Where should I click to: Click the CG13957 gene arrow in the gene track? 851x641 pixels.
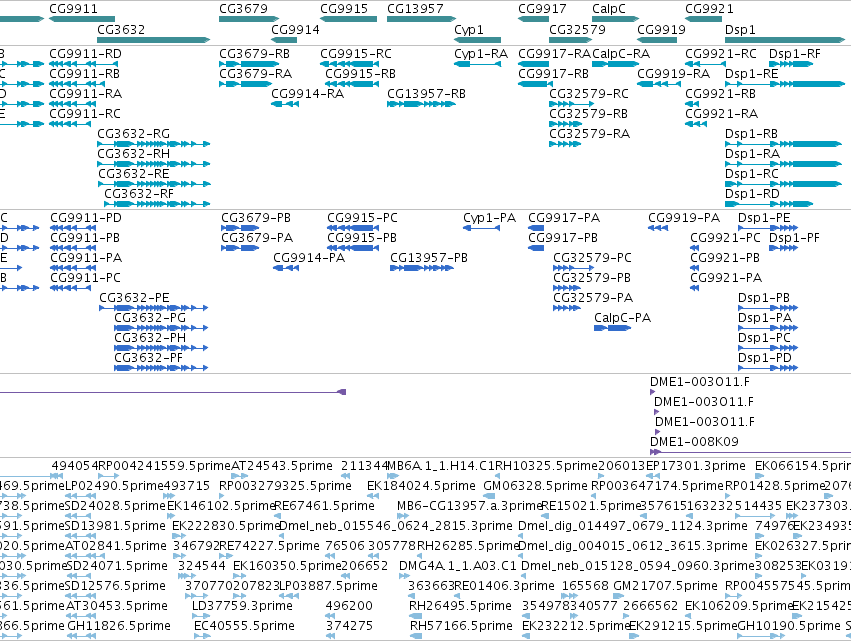tap(422, 19)
